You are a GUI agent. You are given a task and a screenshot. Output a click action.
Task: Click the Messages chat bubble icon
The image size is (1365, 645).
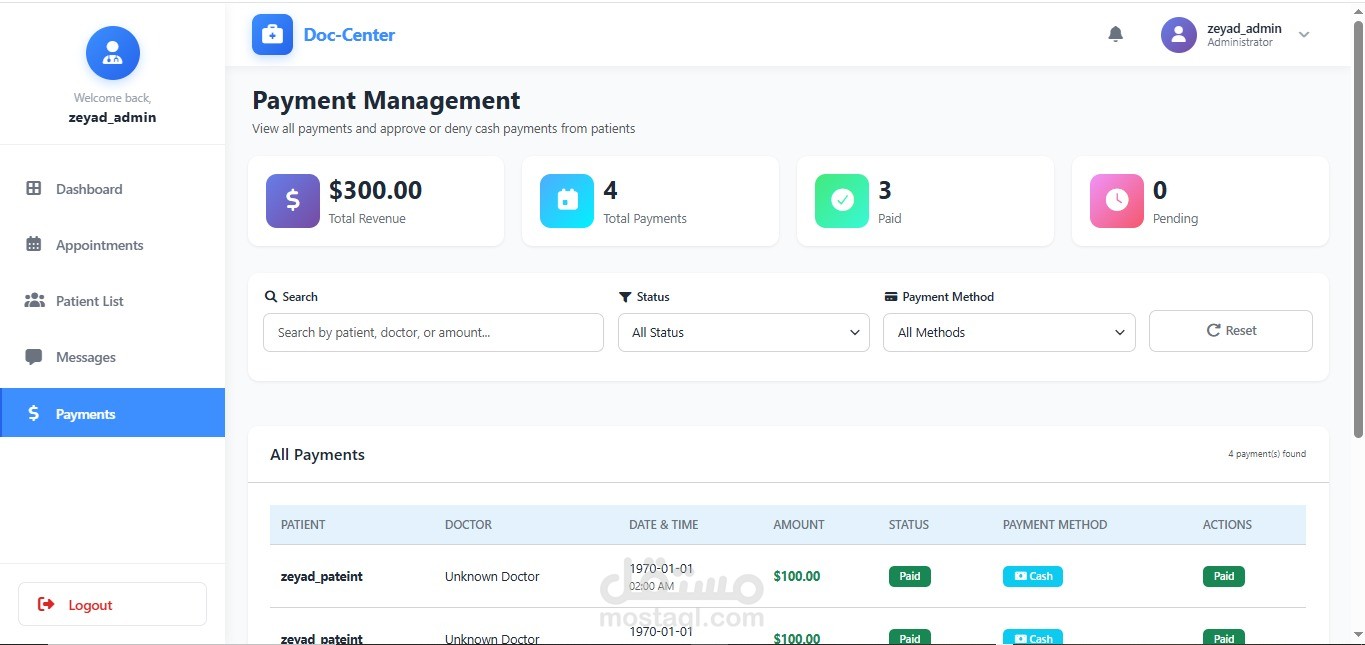[34, 357]
